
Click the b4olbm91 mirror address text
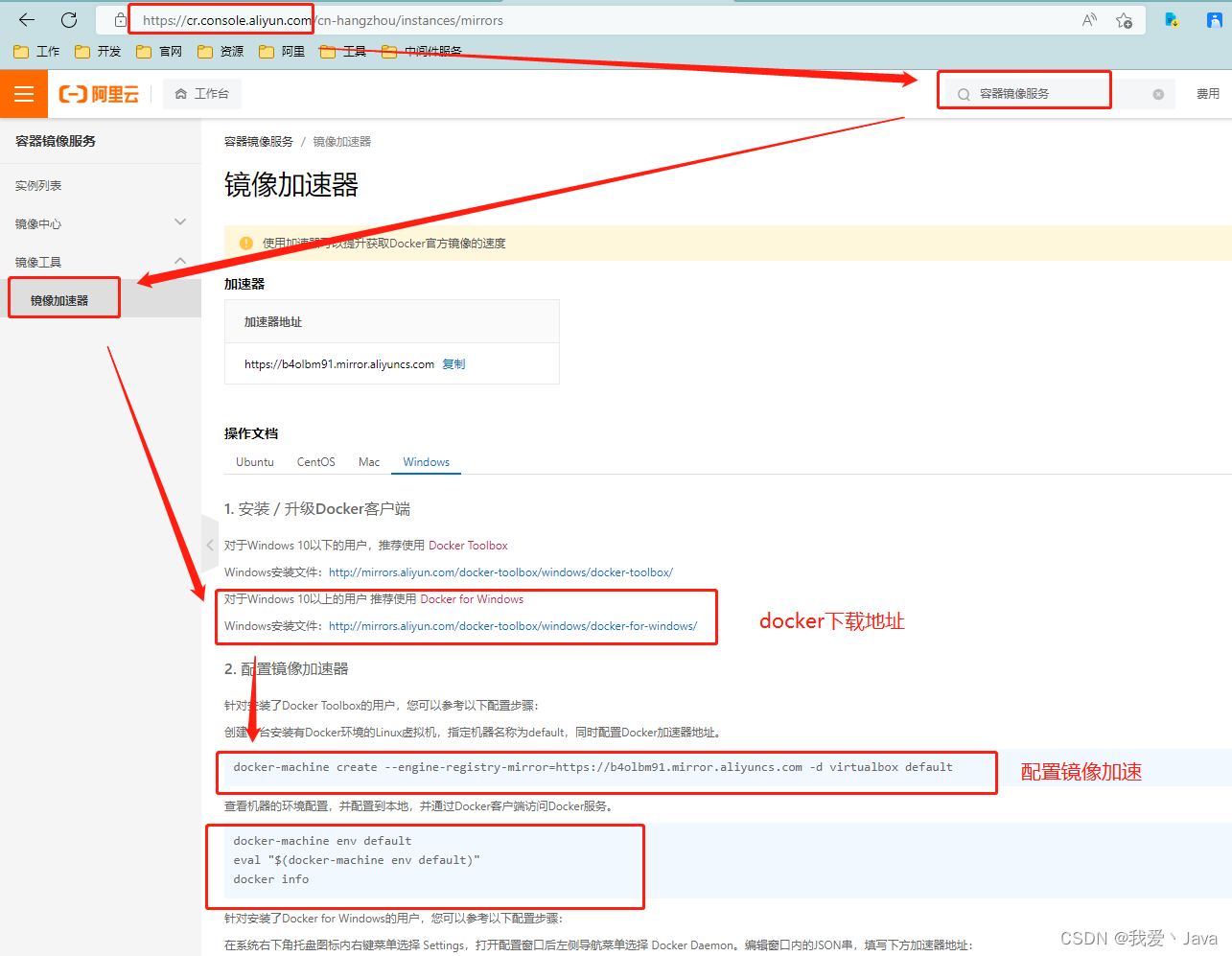(x=339, y=364)
